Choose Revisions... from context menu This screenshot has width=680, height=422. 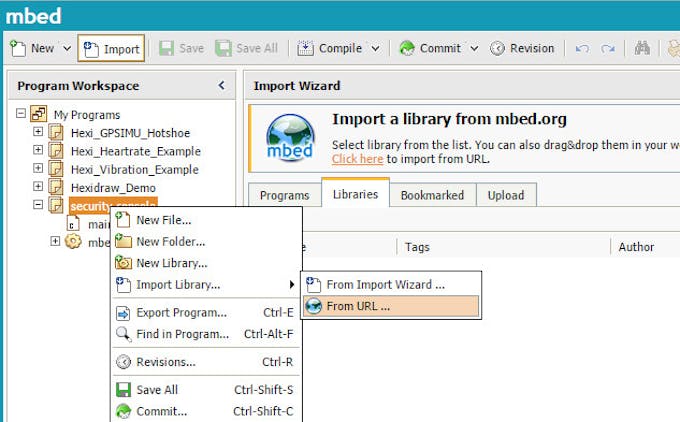[206, 362]
